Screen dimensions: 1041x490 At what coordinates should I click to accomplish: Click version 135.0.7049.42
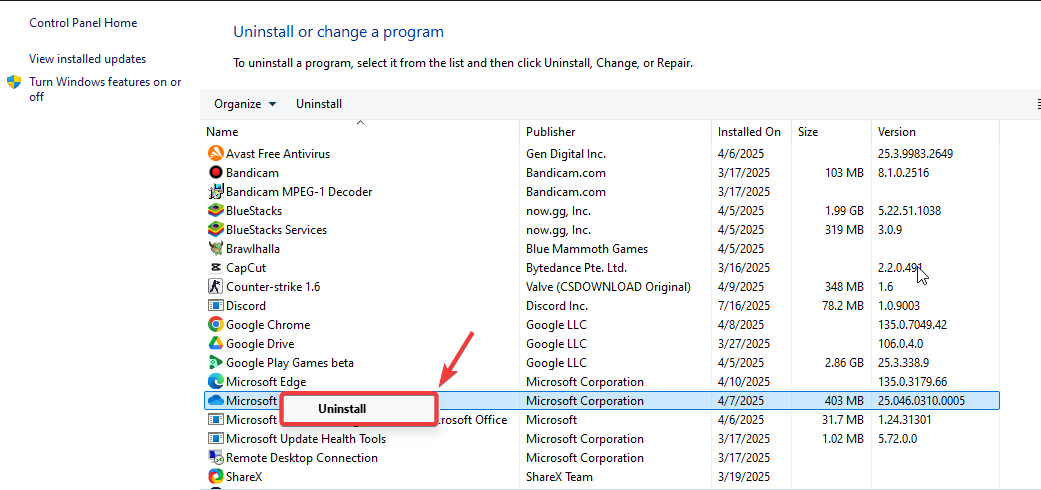(912, 325)
